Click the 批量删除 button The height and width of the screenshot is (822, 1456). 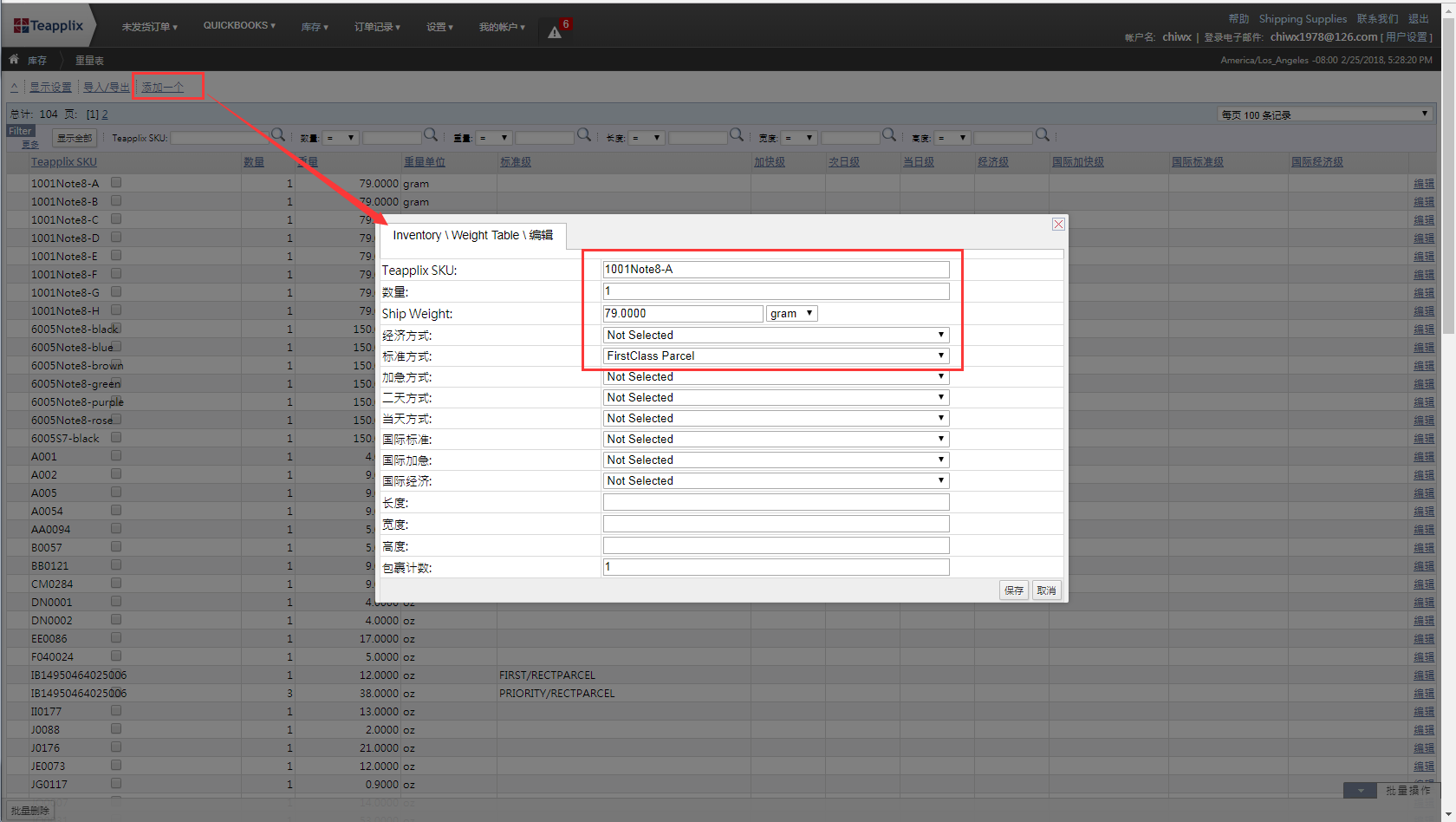coord(29,810)
